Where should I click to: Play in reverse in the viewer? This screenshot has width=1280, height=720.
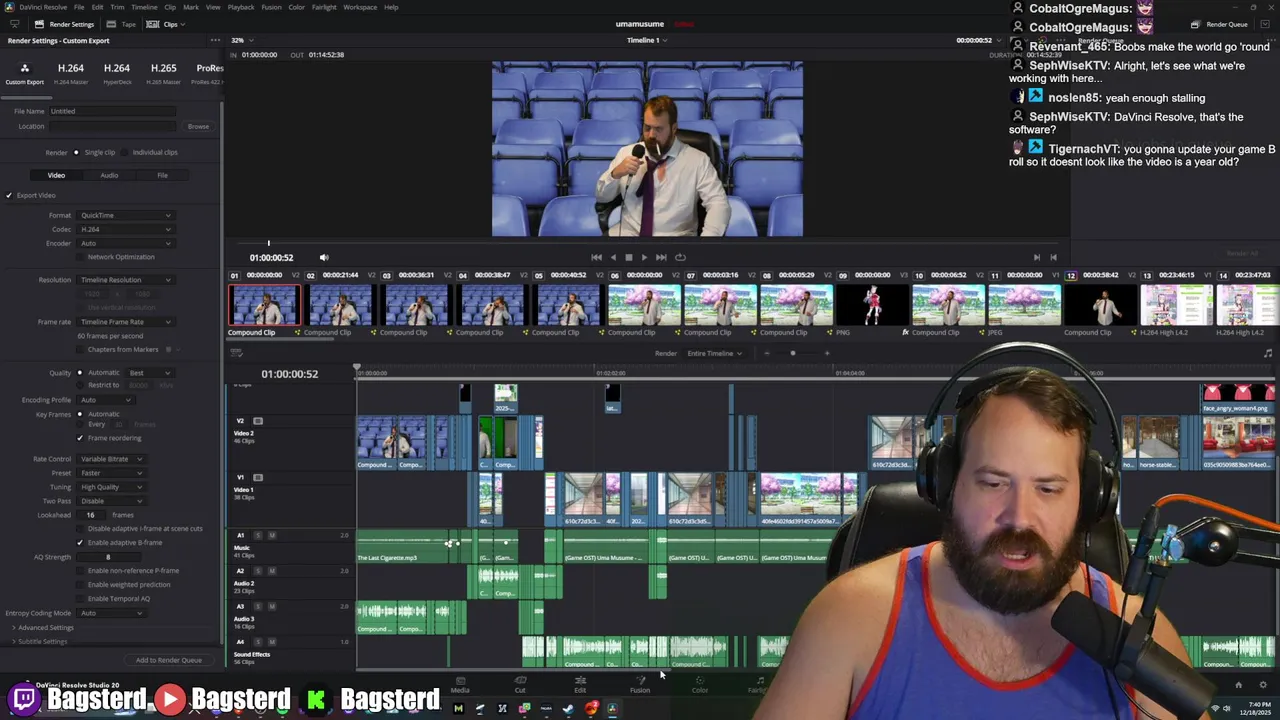(613, 257)
